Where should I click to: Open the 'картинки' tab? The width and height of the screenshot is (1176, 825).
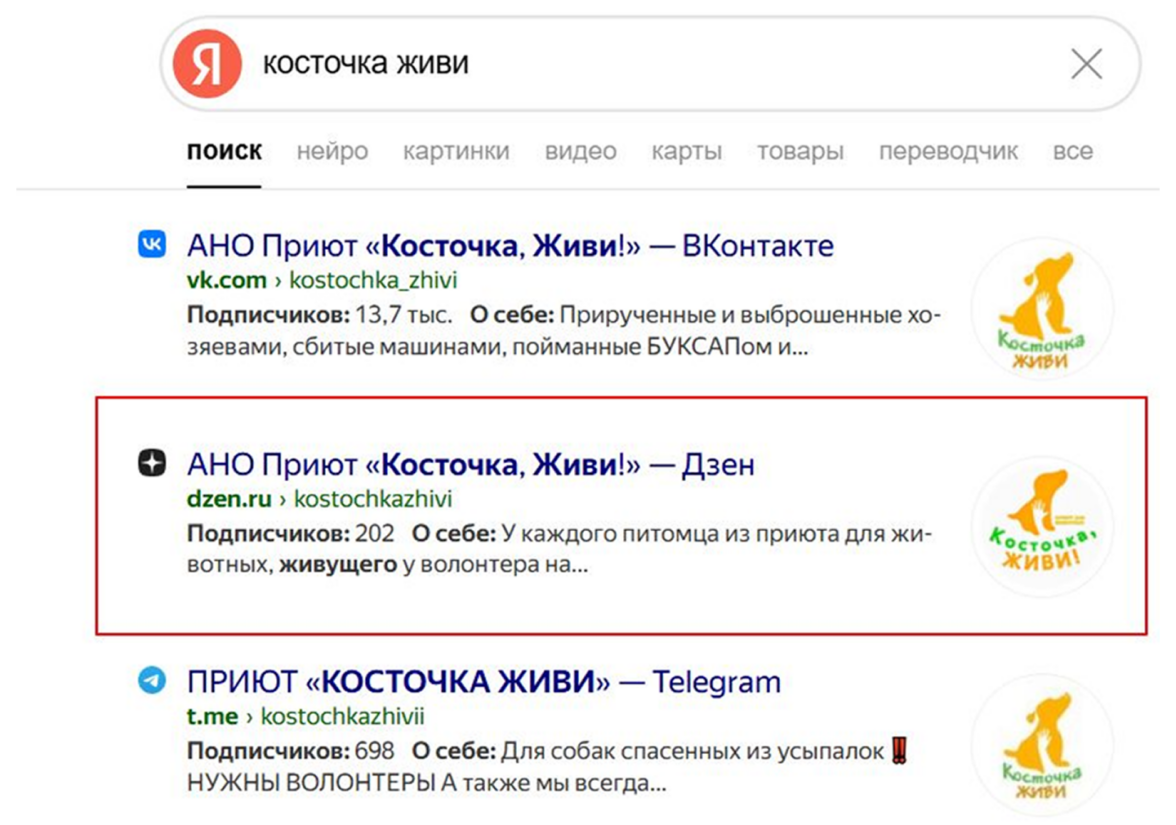pos(456,151)
